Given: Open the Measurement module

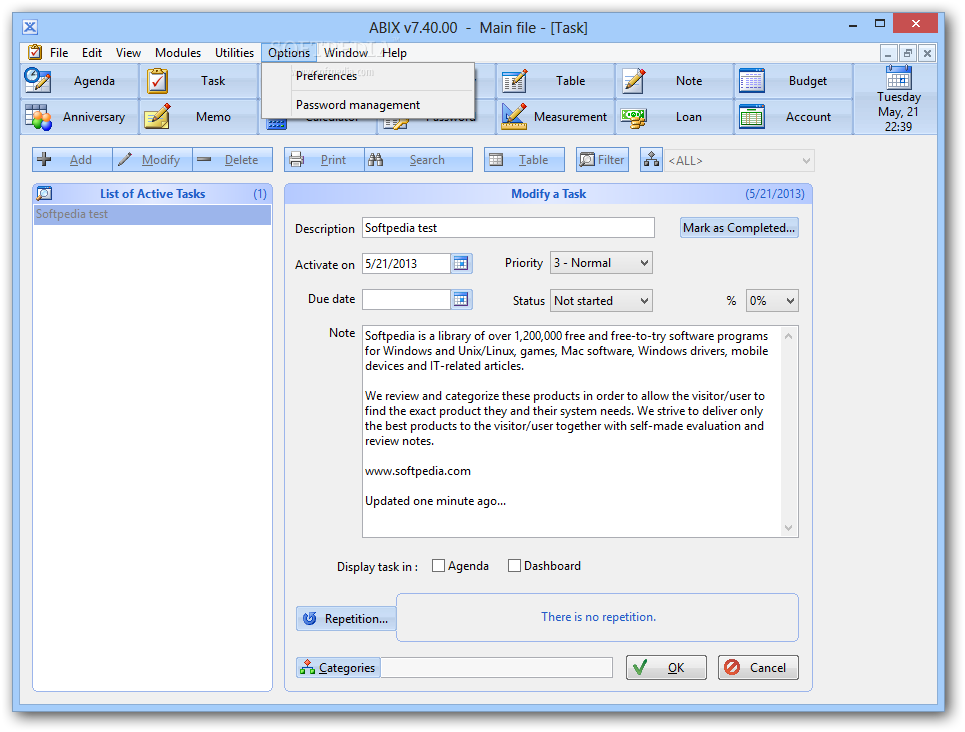Looking at the screenshot, I should (x=556, y=116).
